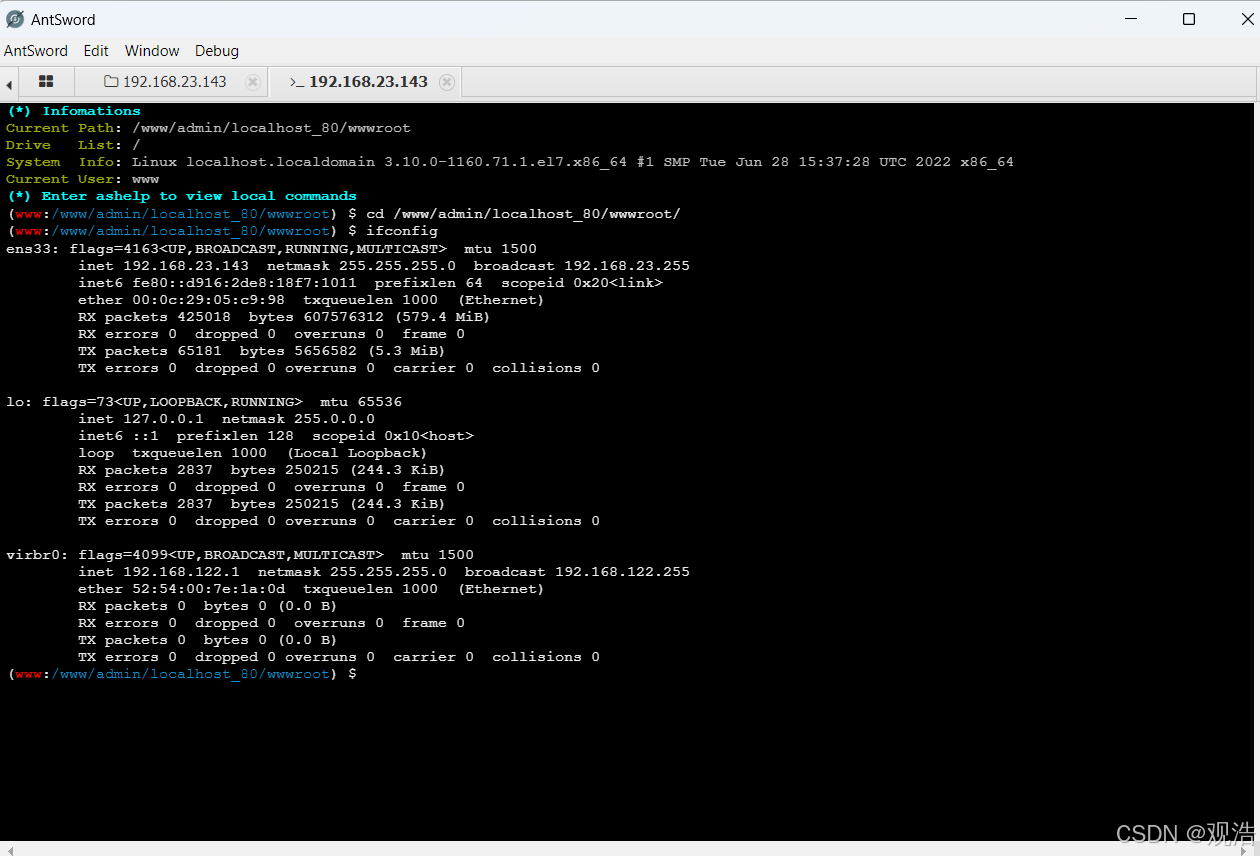
Task: Close the terminal tab
Action: click(447, 82)
